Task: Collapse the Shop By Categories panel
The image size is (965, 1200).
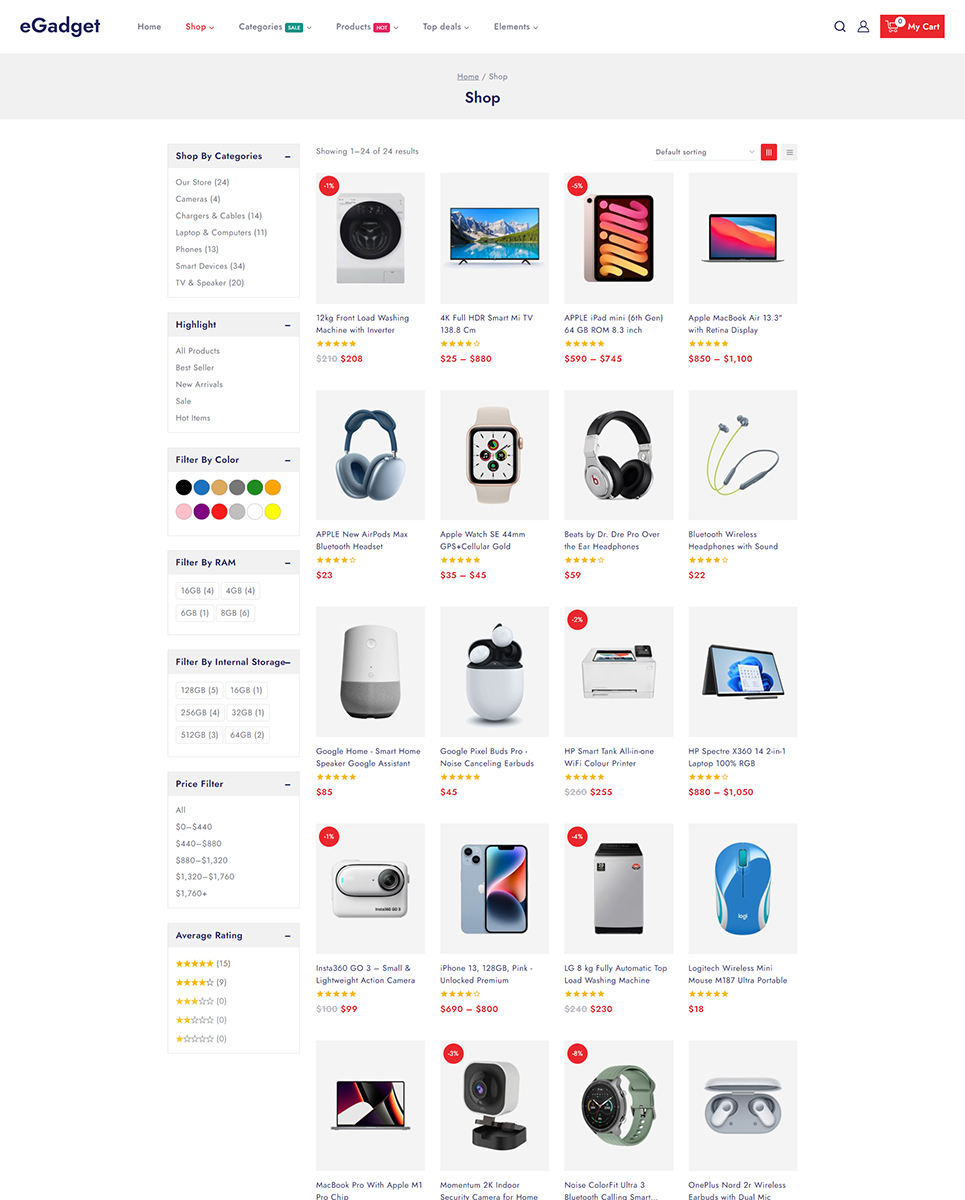Action: tap(288, 156)
